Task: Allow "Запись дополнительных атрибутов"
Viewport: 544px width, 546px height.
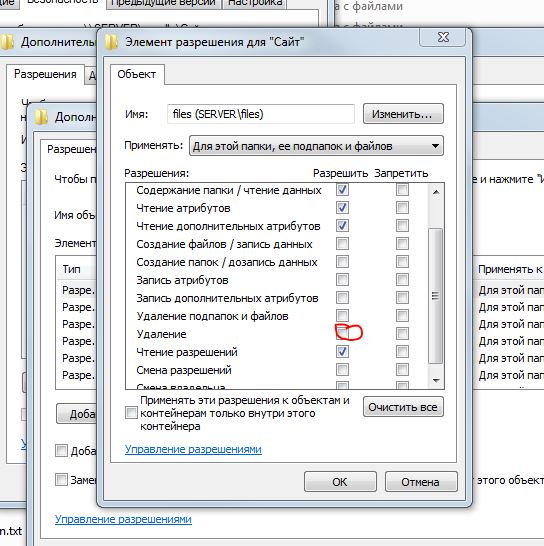Action: click(342, 298)
